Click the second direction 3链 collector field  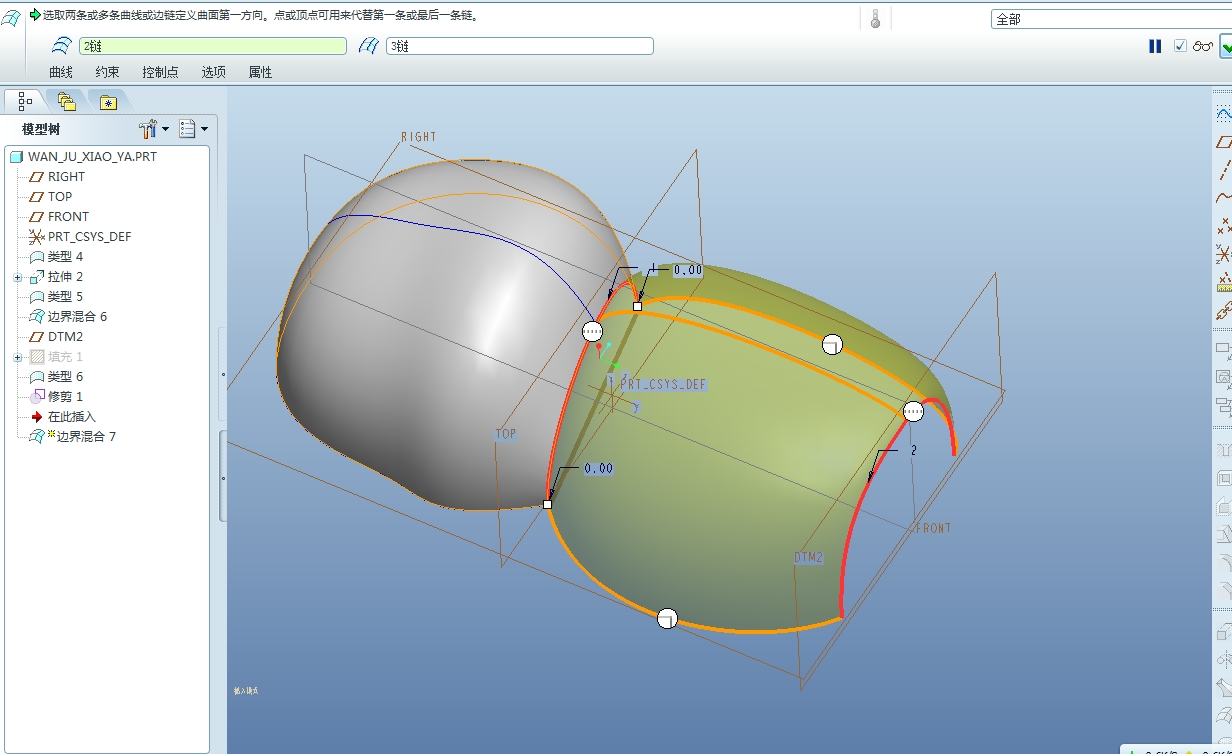click(x=520, y=46)
